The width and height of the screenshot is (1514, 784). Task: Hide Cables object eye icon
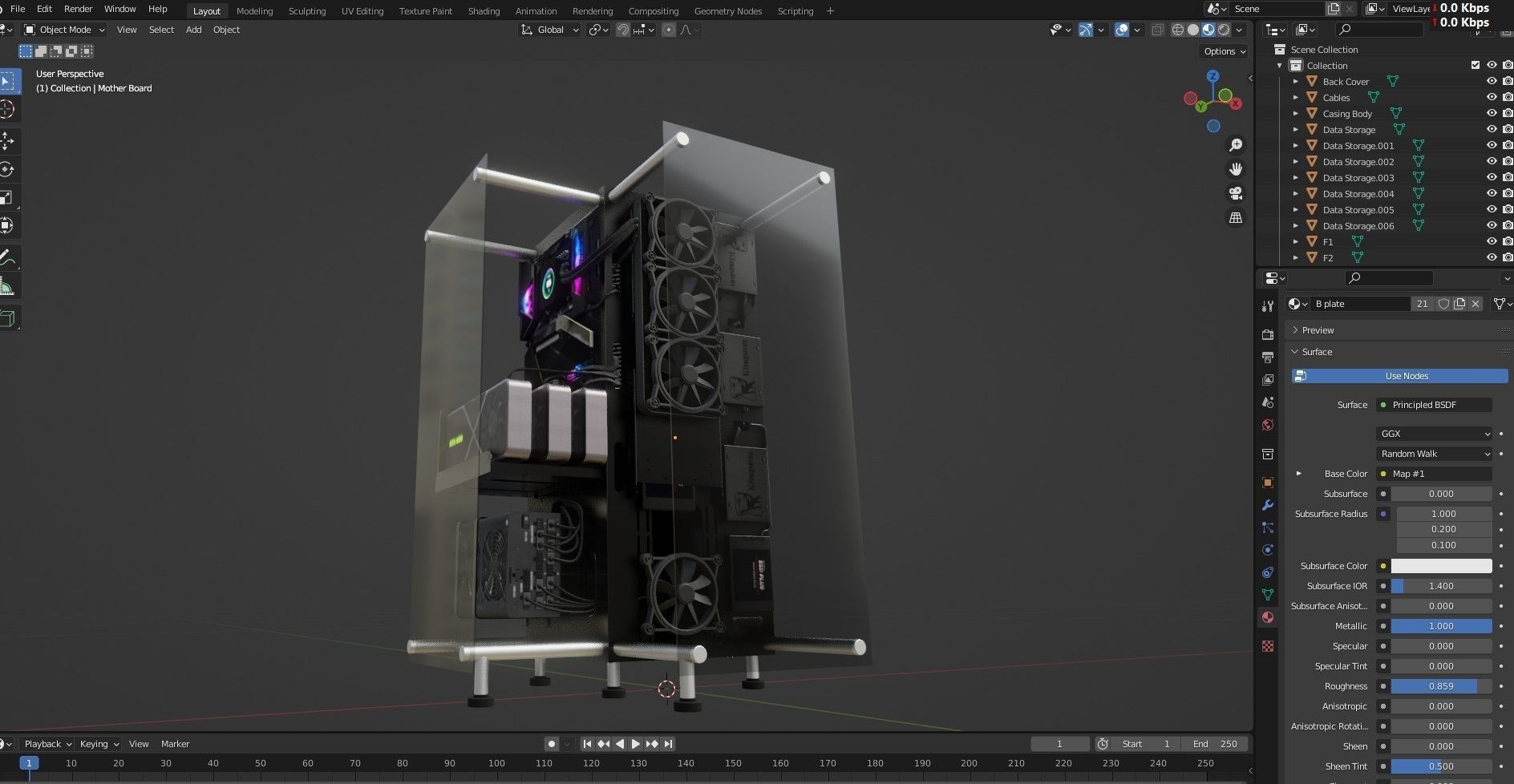click(1492, 97)
